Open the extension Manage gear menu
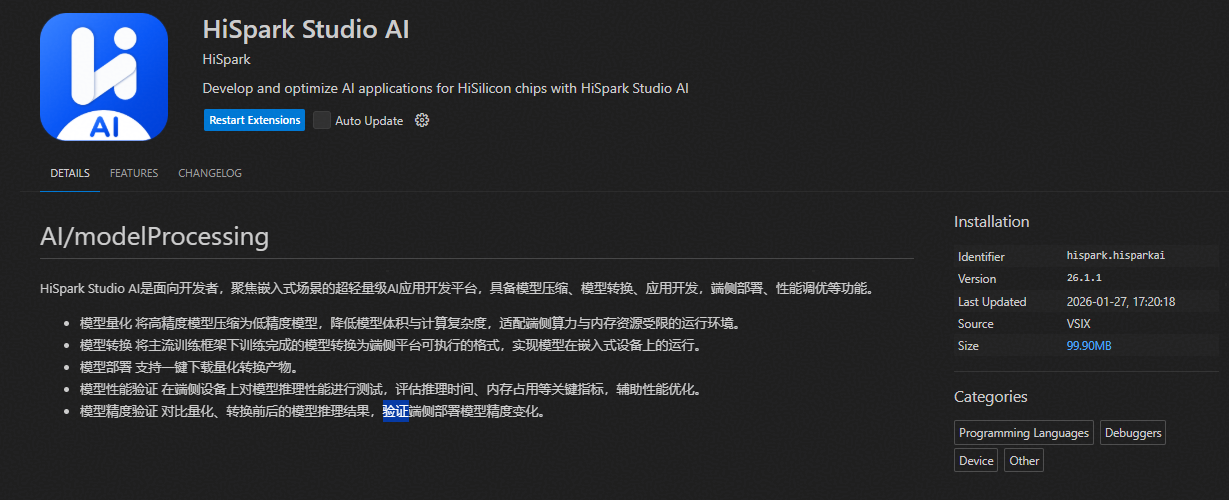 (x=422, y=120)
